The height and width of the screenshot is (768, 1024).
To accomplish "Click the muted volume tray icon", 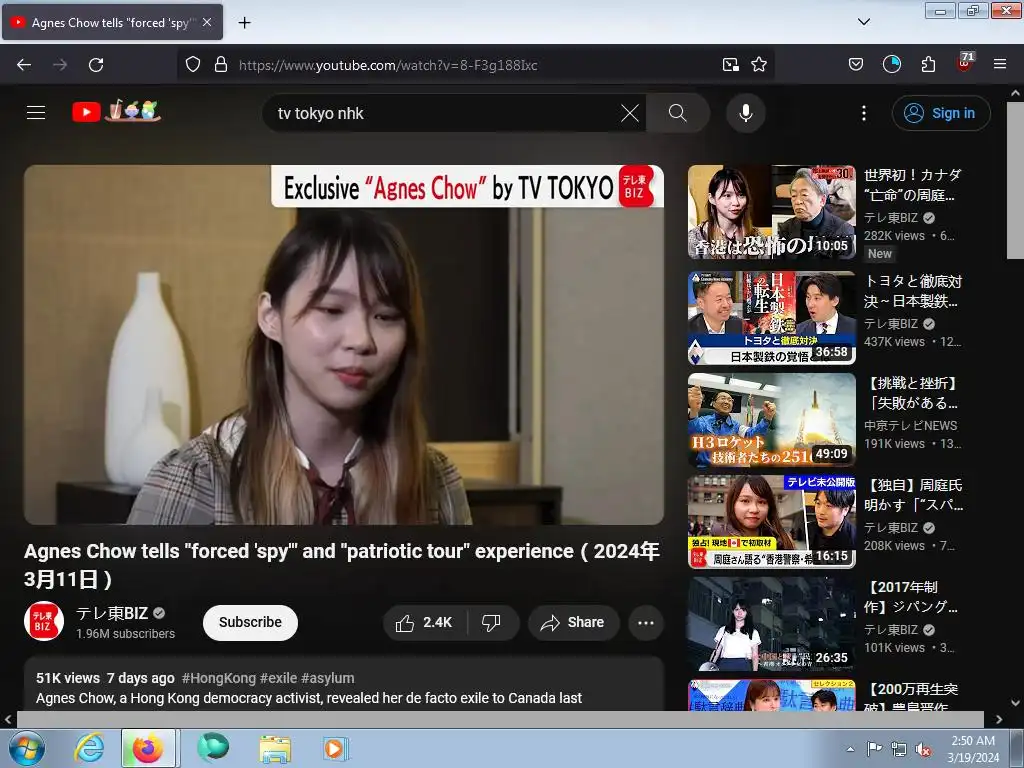I will tap(923, 749).
